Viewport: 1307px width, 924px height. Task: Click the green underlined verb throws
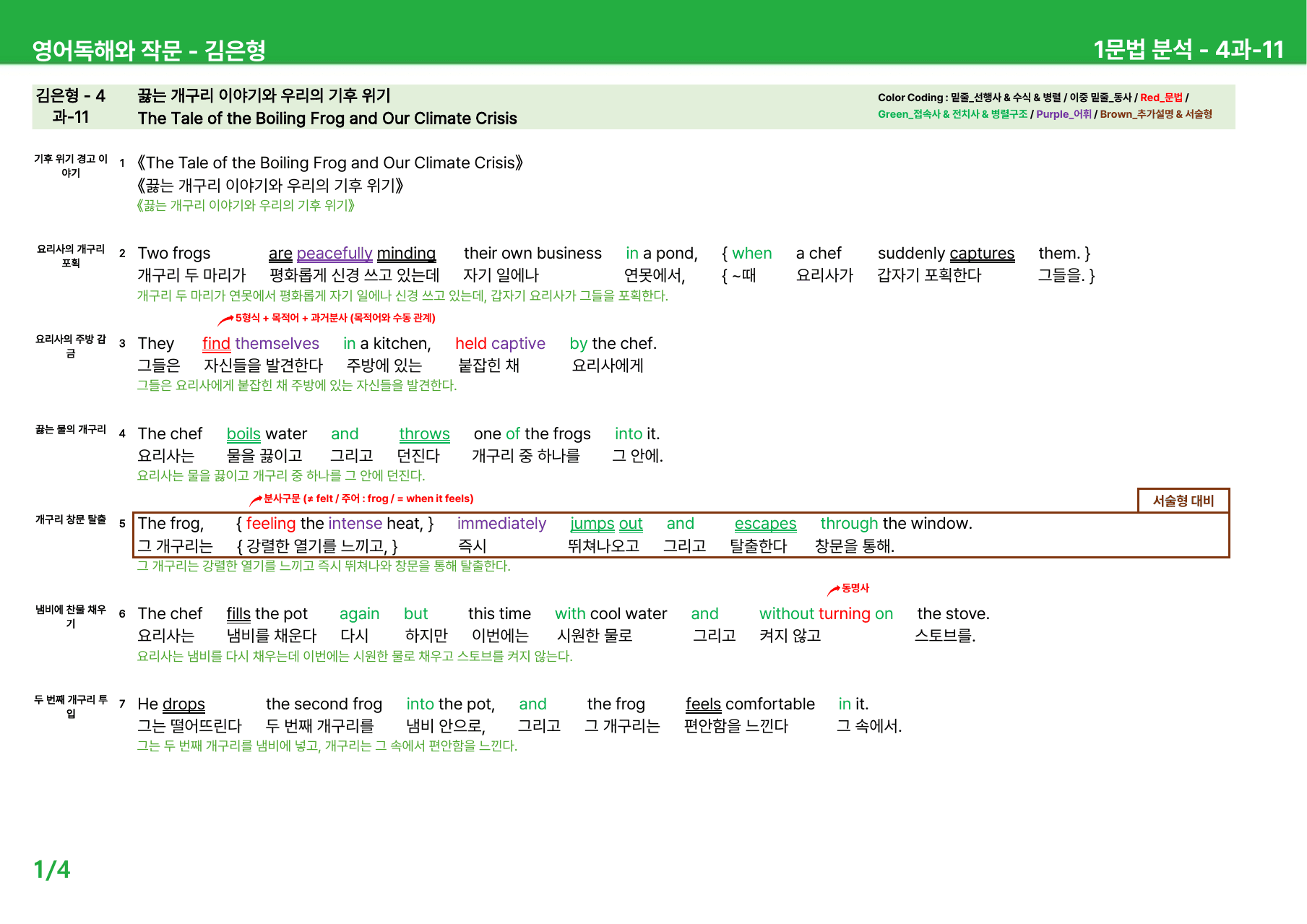click(424, 434)
